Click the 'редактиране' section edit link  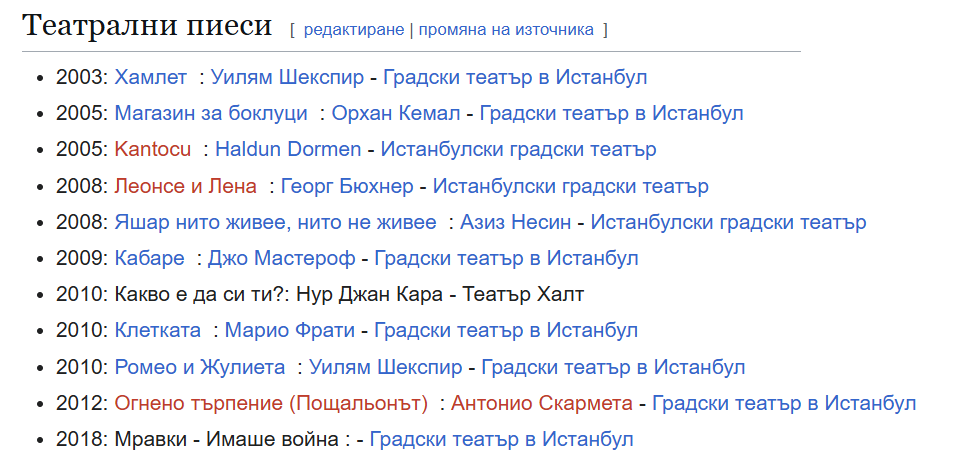[354, 29]
